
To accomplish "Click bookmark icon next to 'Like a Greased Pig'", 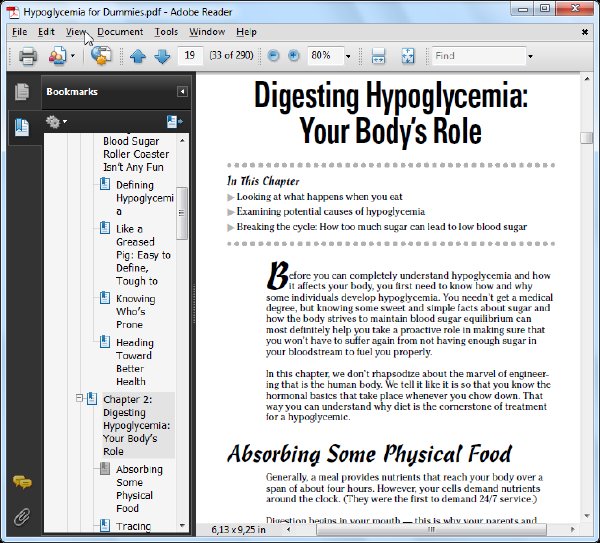I will tap(105, 228).
